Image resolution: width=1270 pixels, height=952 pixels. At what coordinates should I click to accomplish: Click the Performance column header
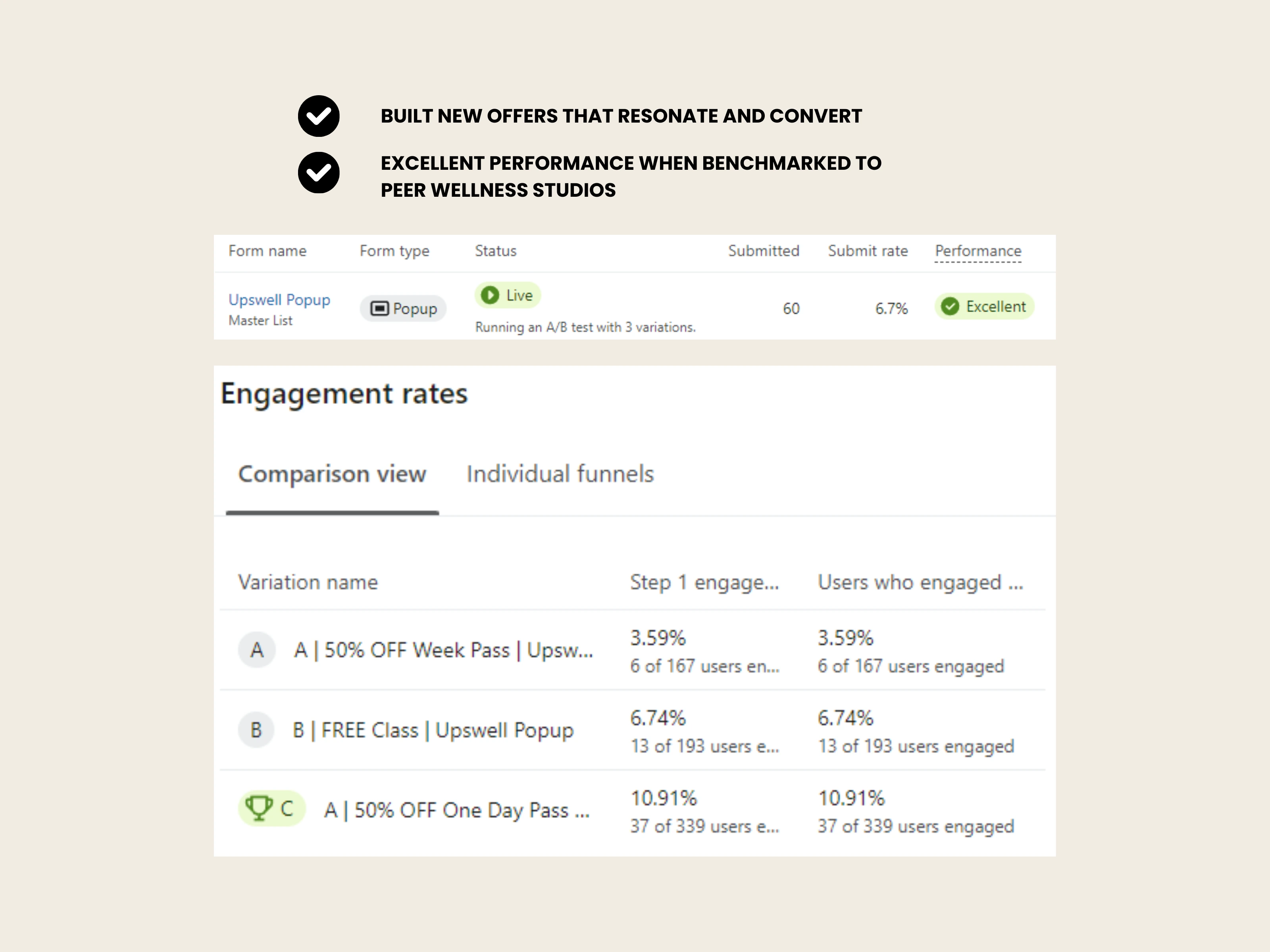point(978,251)
